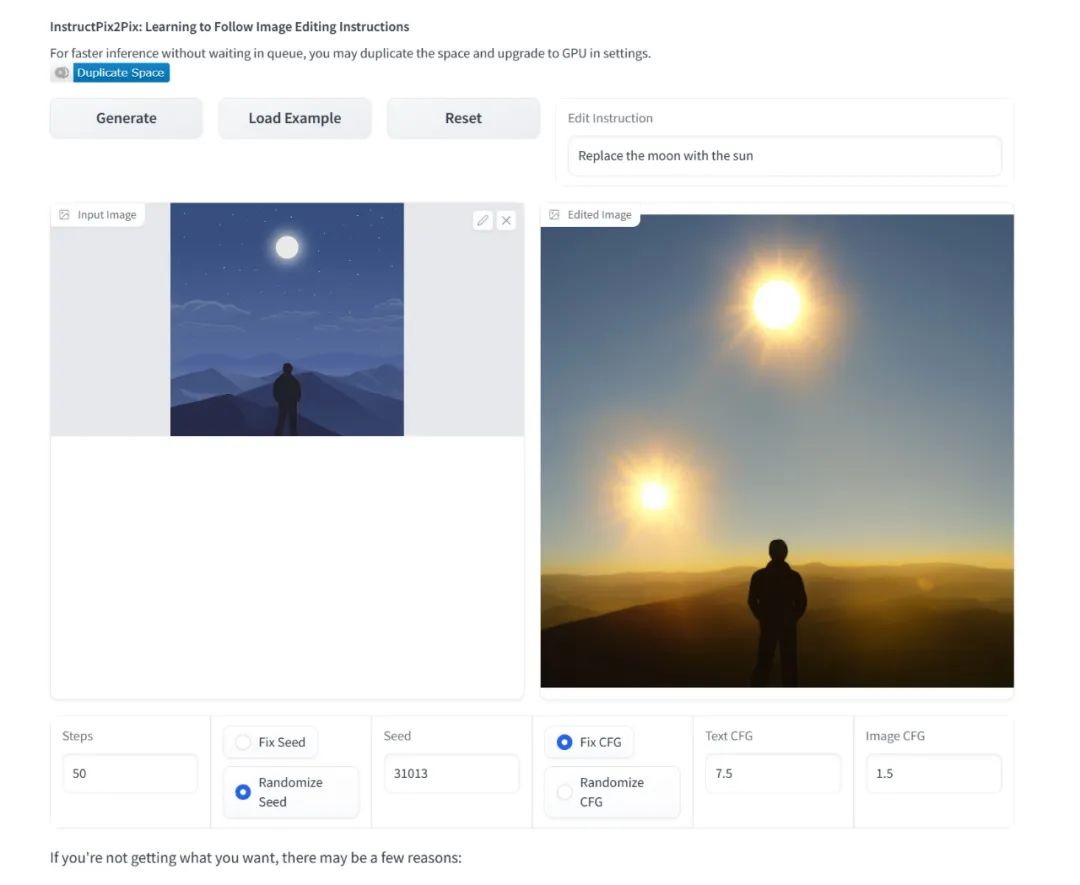The height and width of the screenshot is (885, 1080).
Task: Click the Edited Image label icon
Action: [555, 215]
